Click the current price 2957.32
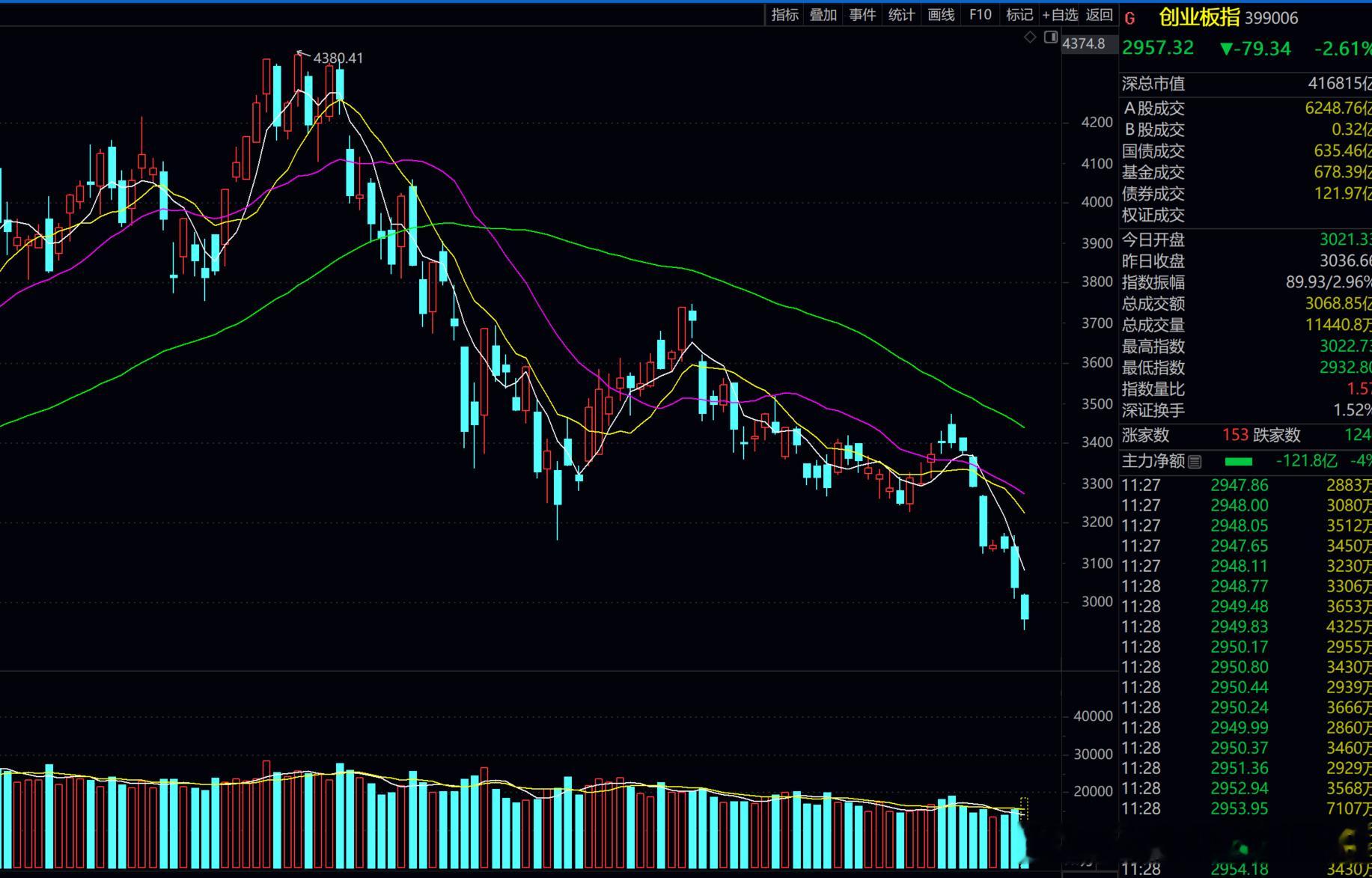 [1157, 48]
